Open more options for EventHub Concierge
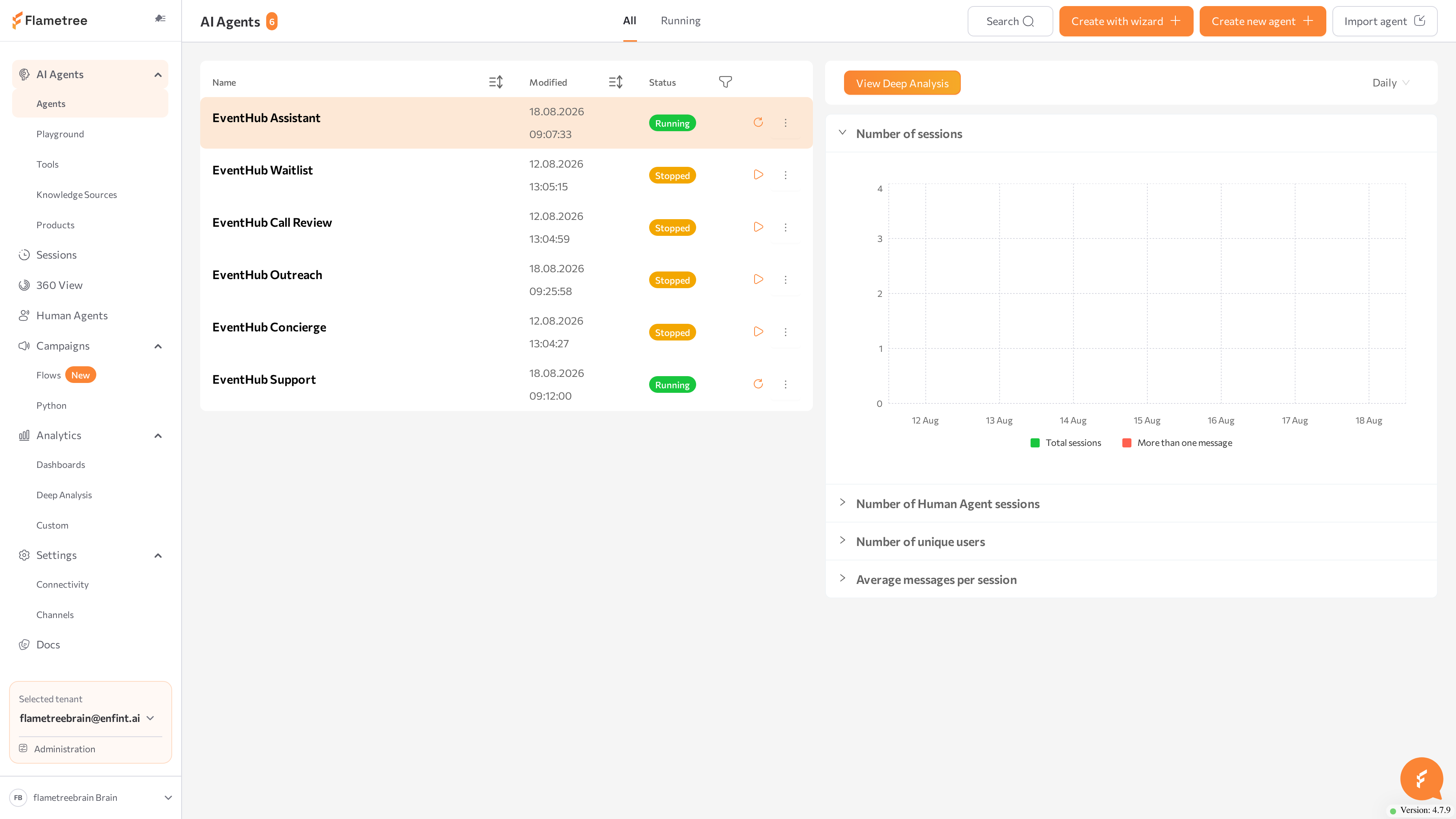Screen dimensions: 1456x819 [x=785, y=332]
